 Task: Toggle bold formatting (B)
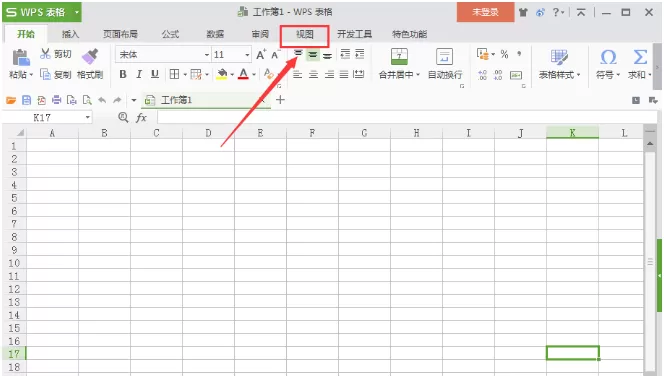click(123, 74)
